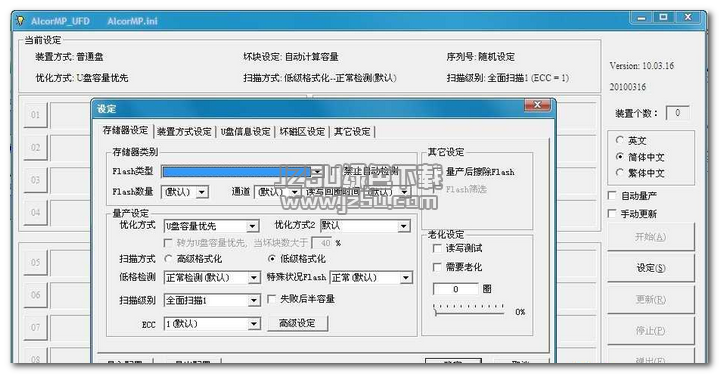Click the 装置个数 input field
Screen dimensions: 719x374
coord(677,113)
